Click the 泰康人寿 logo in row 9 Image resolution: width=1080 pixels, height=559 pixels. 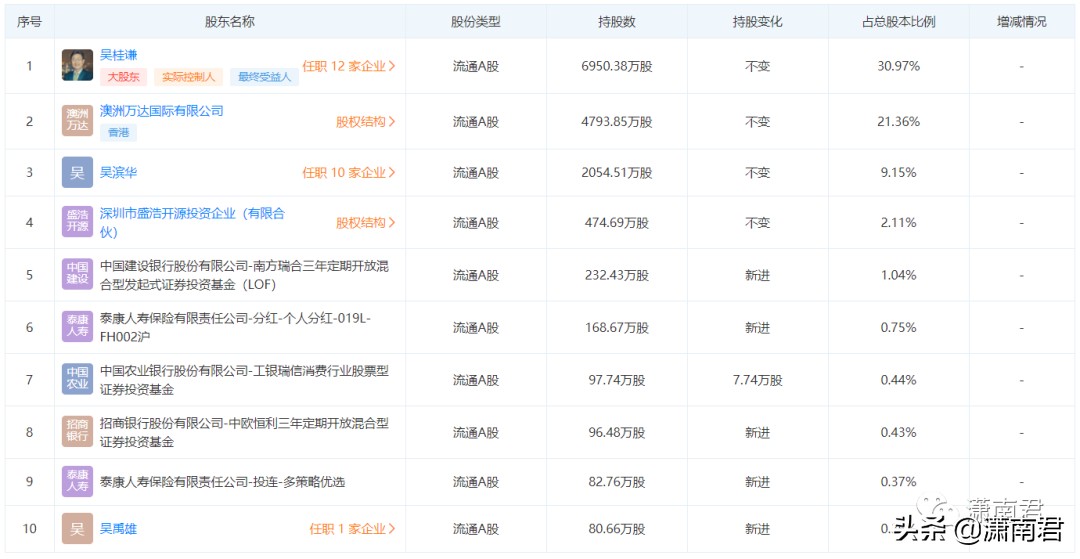pyautogui.click(x=77, y=481)
